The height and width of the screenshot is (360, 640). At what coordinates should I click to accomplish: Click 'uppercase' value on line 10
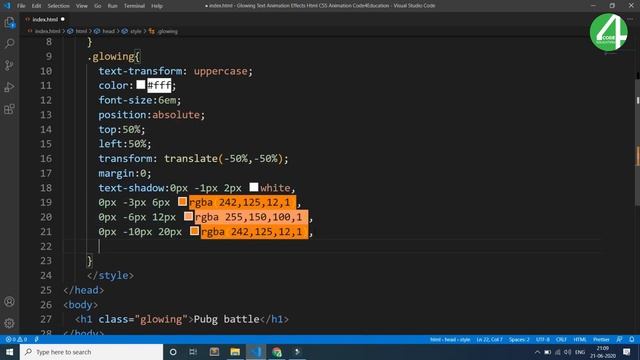click(220, 71)
